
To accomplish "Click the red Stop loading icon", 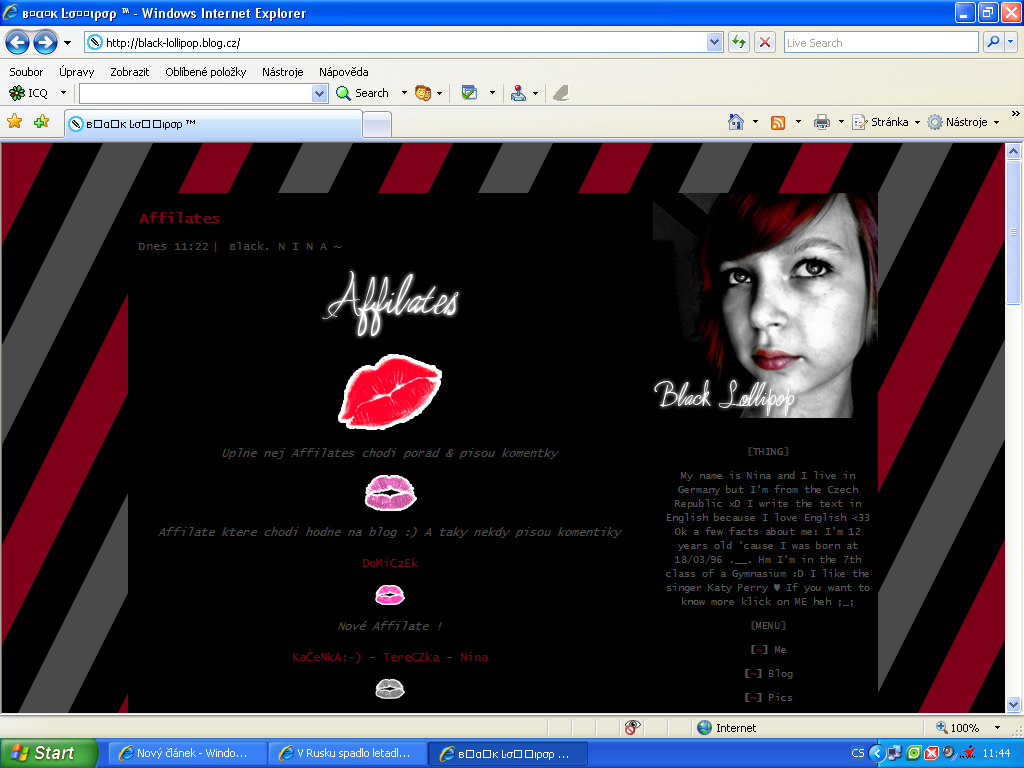I will [765, 42].
